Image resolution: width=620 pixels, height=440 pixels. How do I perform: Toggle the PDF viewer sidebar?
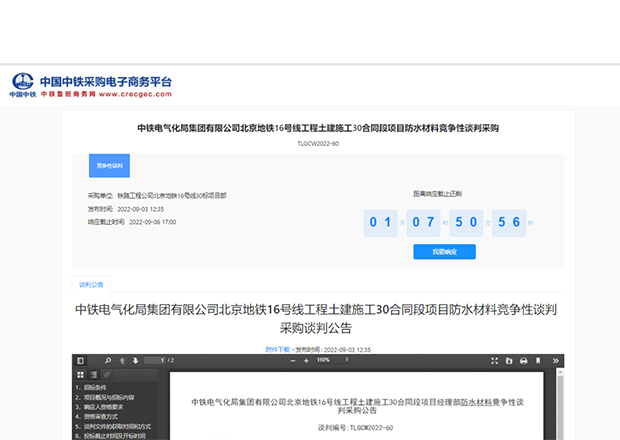[80, 361]
